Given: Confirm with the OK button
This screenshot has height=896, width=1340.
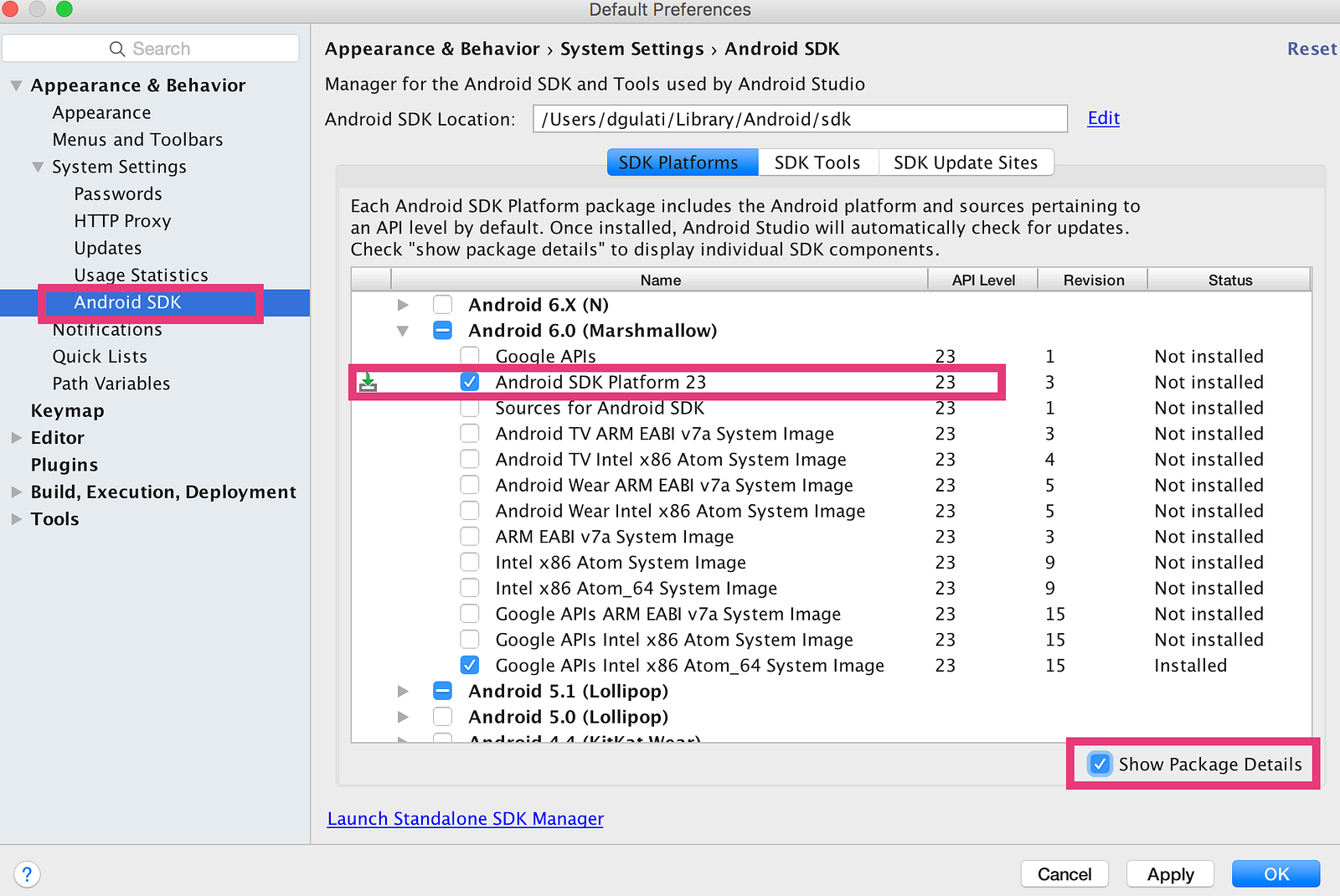Looking at the screenshot, I should point(1276,874).
